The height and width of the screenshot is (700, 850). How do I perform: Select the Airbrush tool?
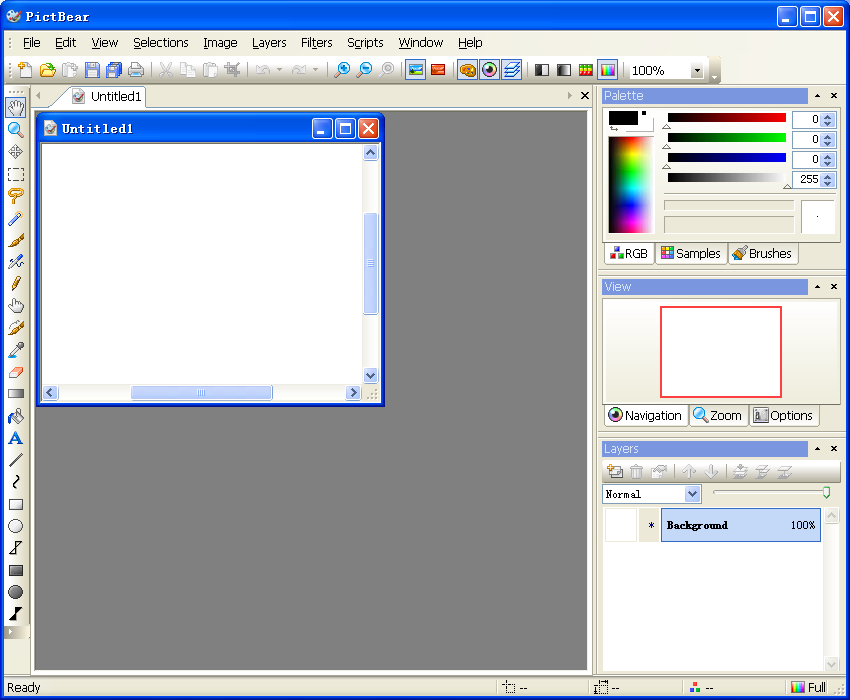pyautogui.click(x=16, y=262)
